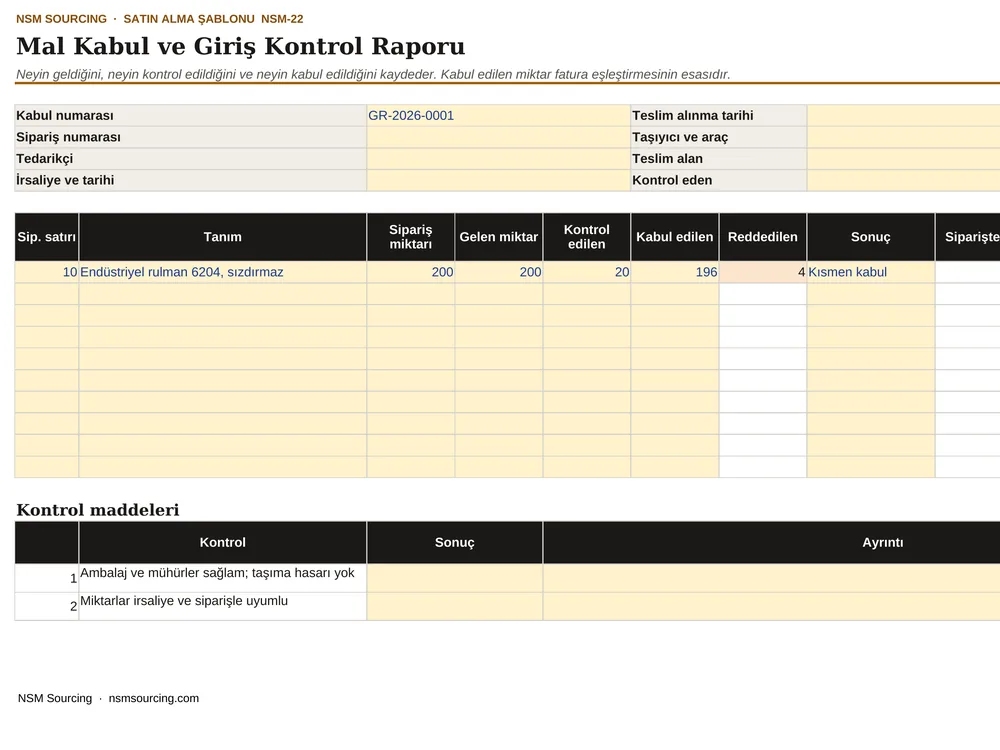The image size is (1000, 750).
Task: Click the 'Tanım' column header
Action: [x=223, y=237]
